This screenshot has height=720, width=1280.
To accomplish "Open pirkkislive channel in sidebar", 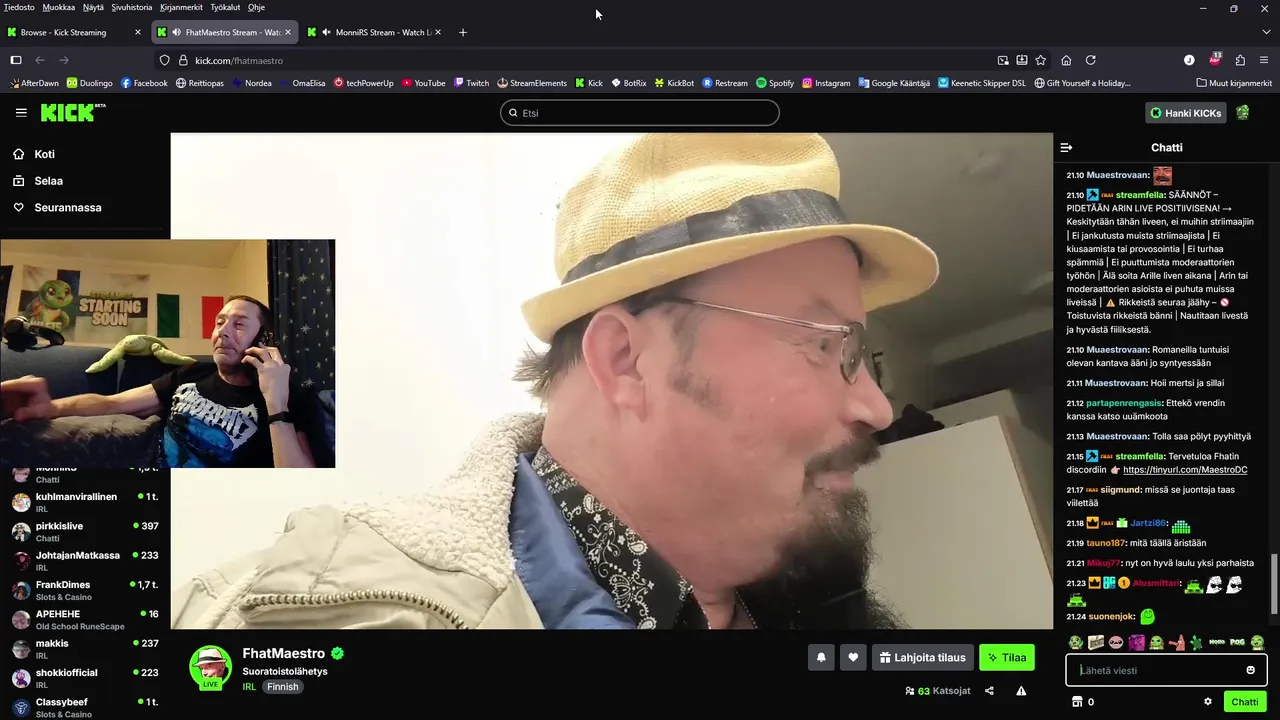I will [85, 531].
